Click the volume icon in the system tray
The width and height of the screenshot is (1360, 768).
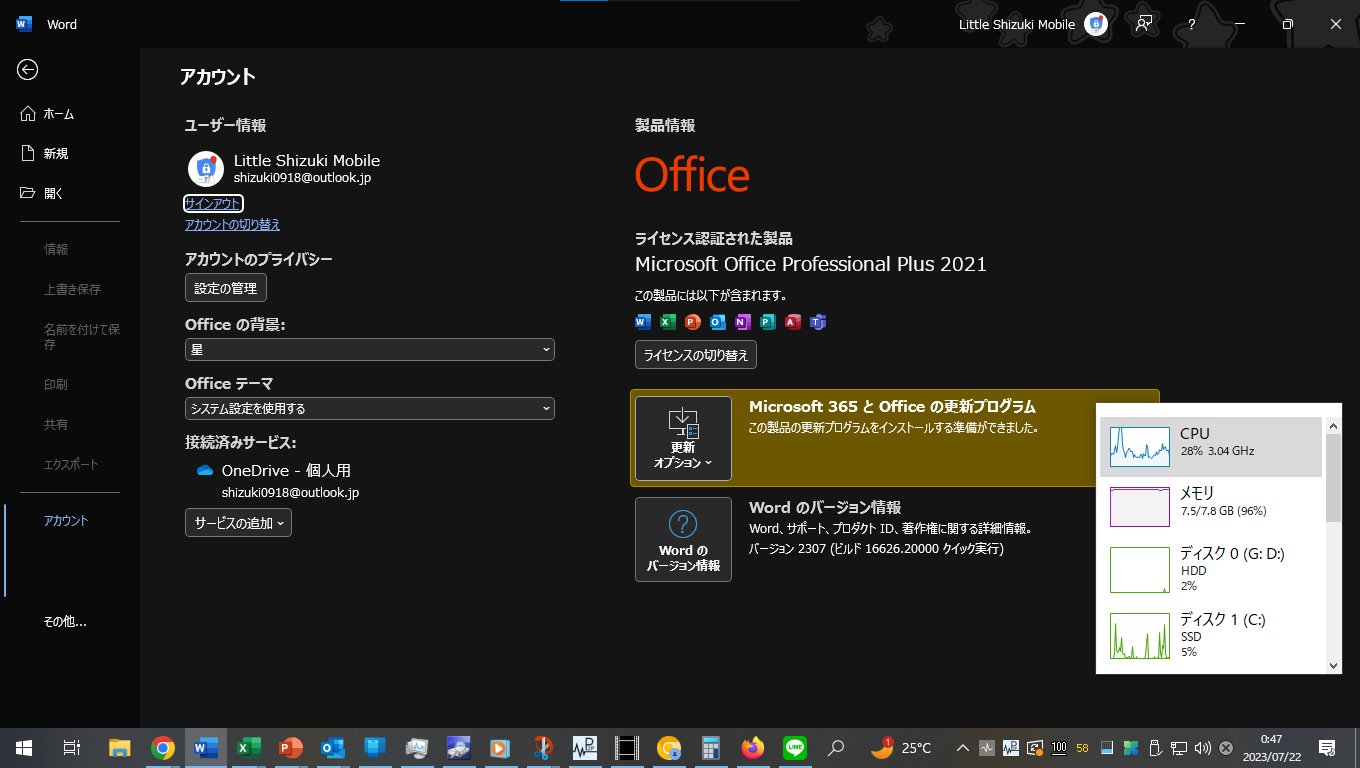pyautogui.click(x=1201, y=748)
